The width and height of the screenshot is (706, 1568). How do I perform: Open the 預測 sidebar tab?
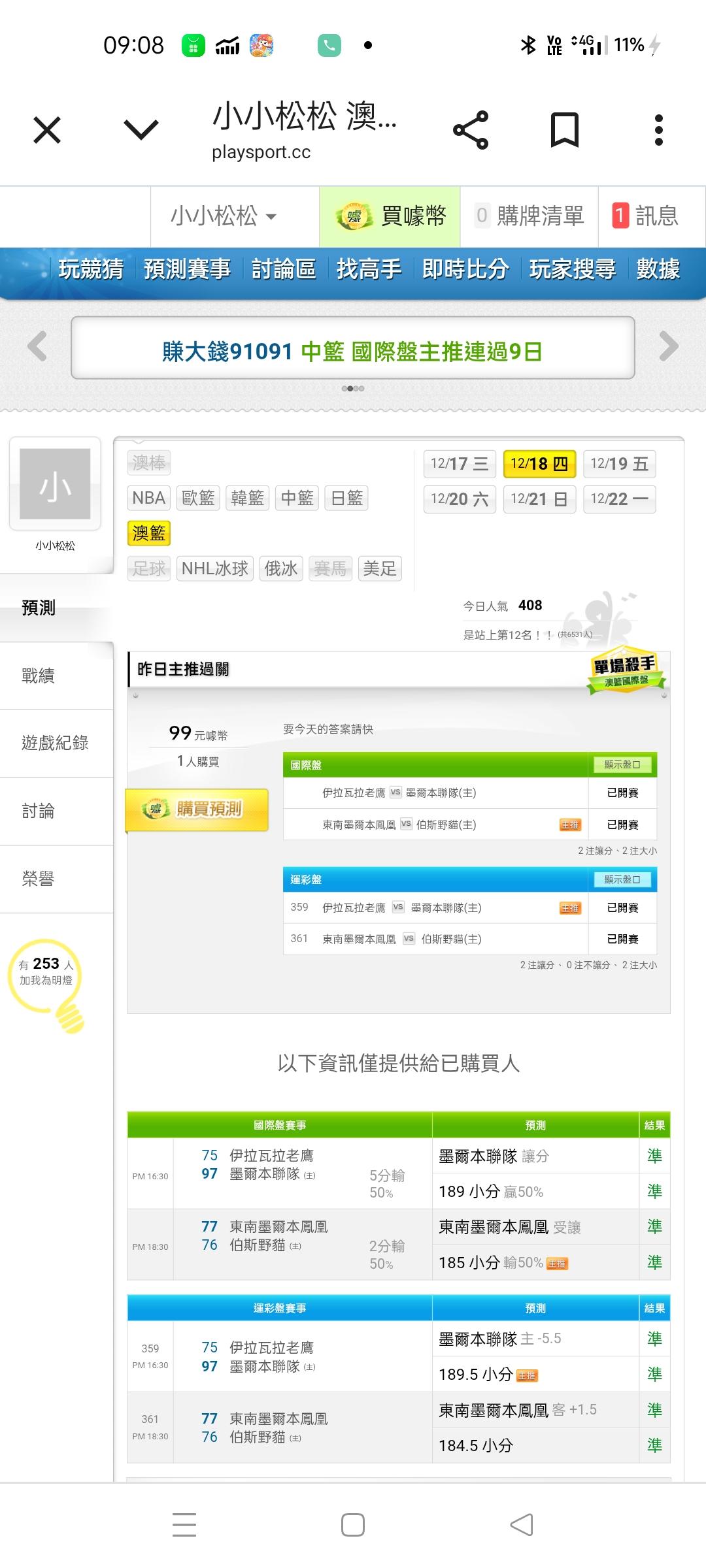56,608
